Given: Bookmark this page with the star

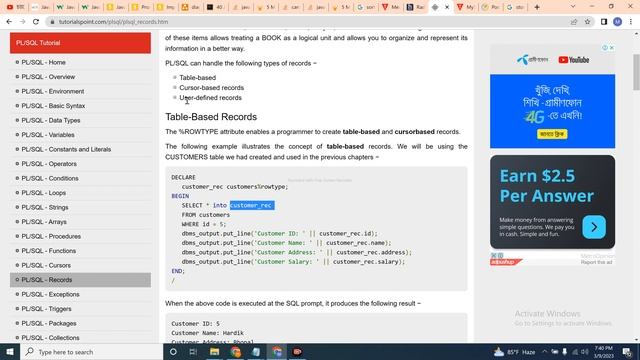Looking at the screenshot, I should coord(587,22).
